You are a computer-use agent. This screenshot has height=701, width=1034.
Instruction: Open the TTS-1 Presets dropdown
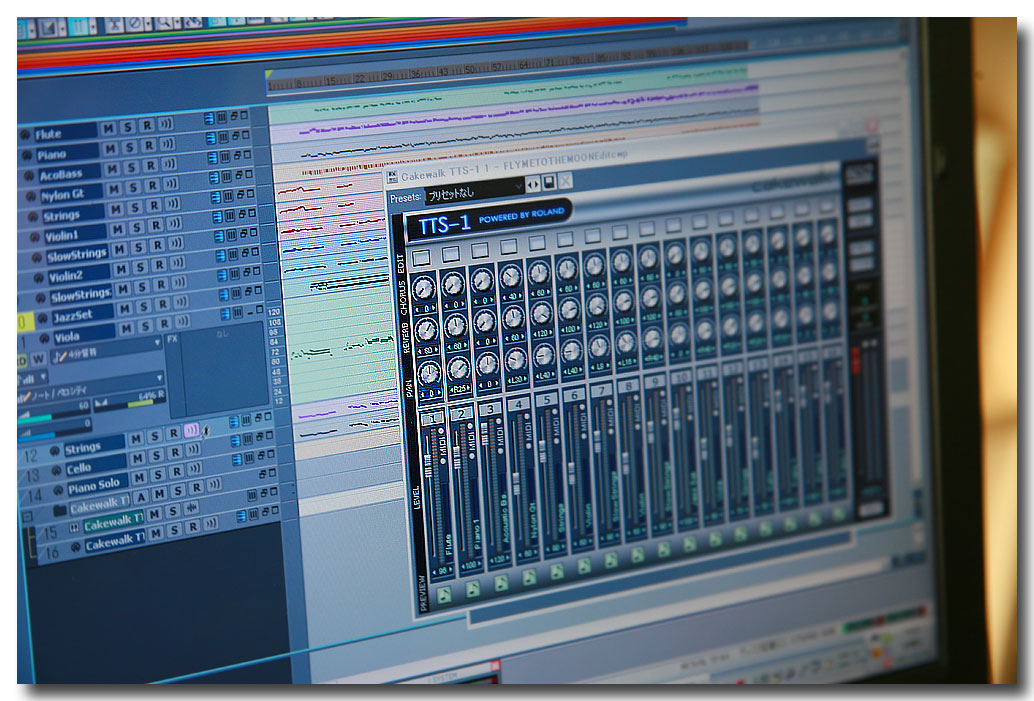tap(519, 187)
